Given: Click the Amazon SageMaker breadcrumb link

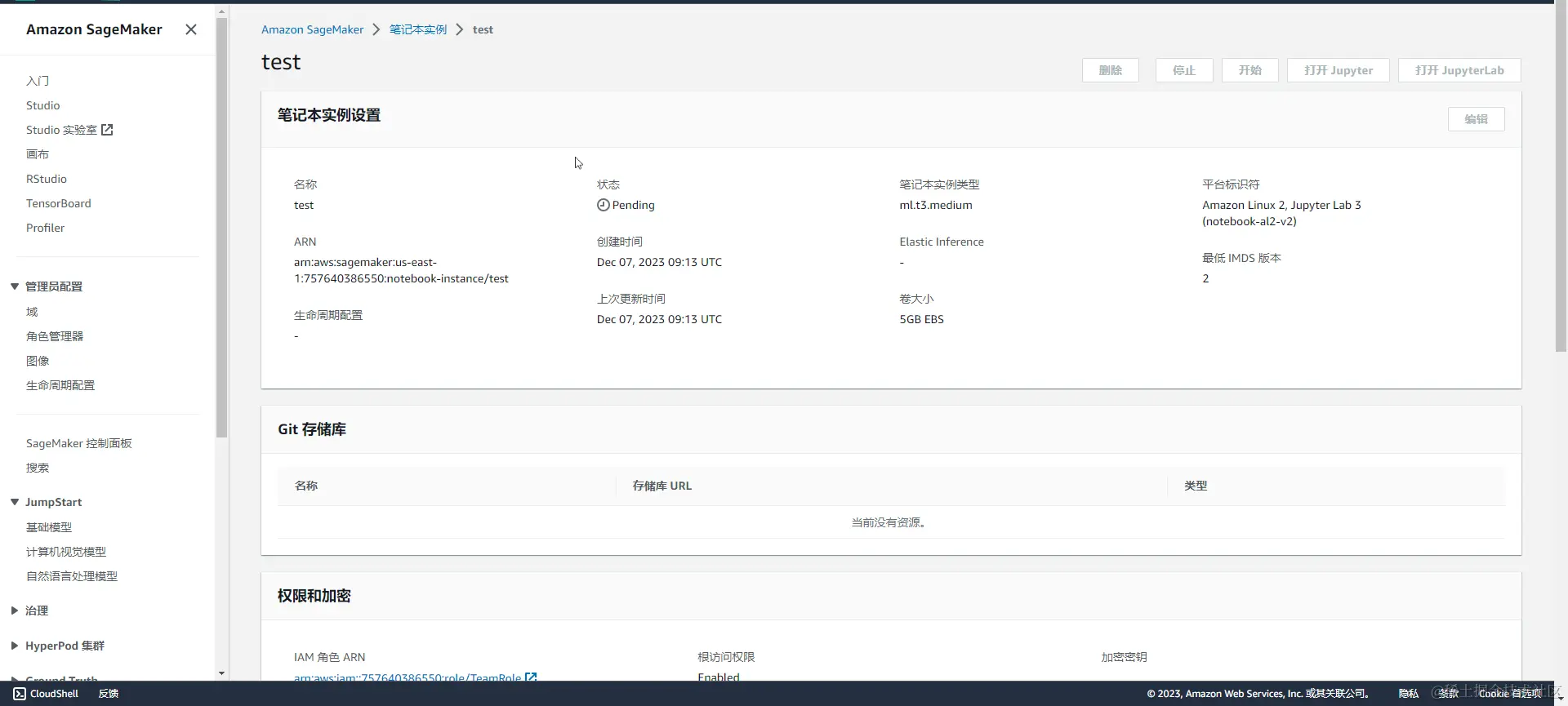Looking at the screenshot, I should (312, 29).
